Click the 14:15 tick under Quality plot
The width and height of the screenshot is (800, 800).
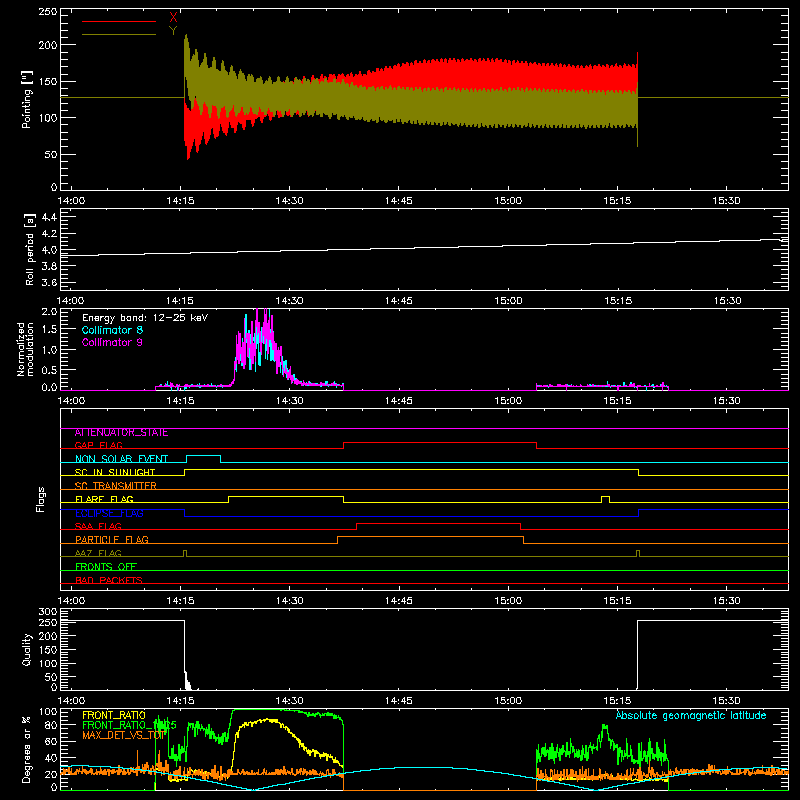coord(180,701)
